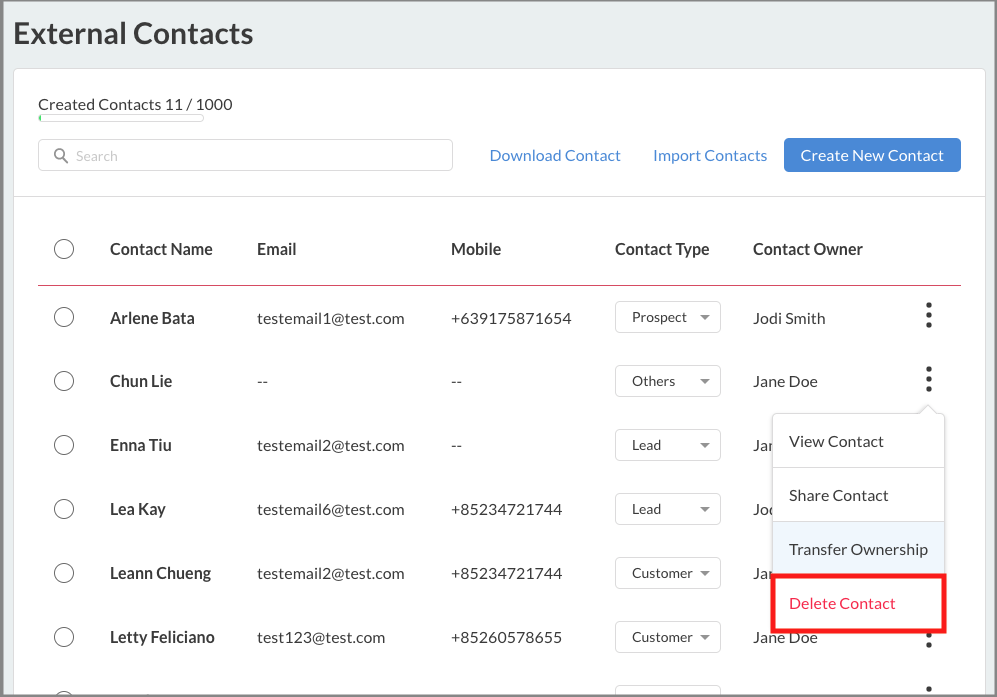The width and height of the screenshot is (997, 697).
Task: Expand the Lead dropdown for Lea Kay
Action: pyautogui.click(x=668, y=509)
